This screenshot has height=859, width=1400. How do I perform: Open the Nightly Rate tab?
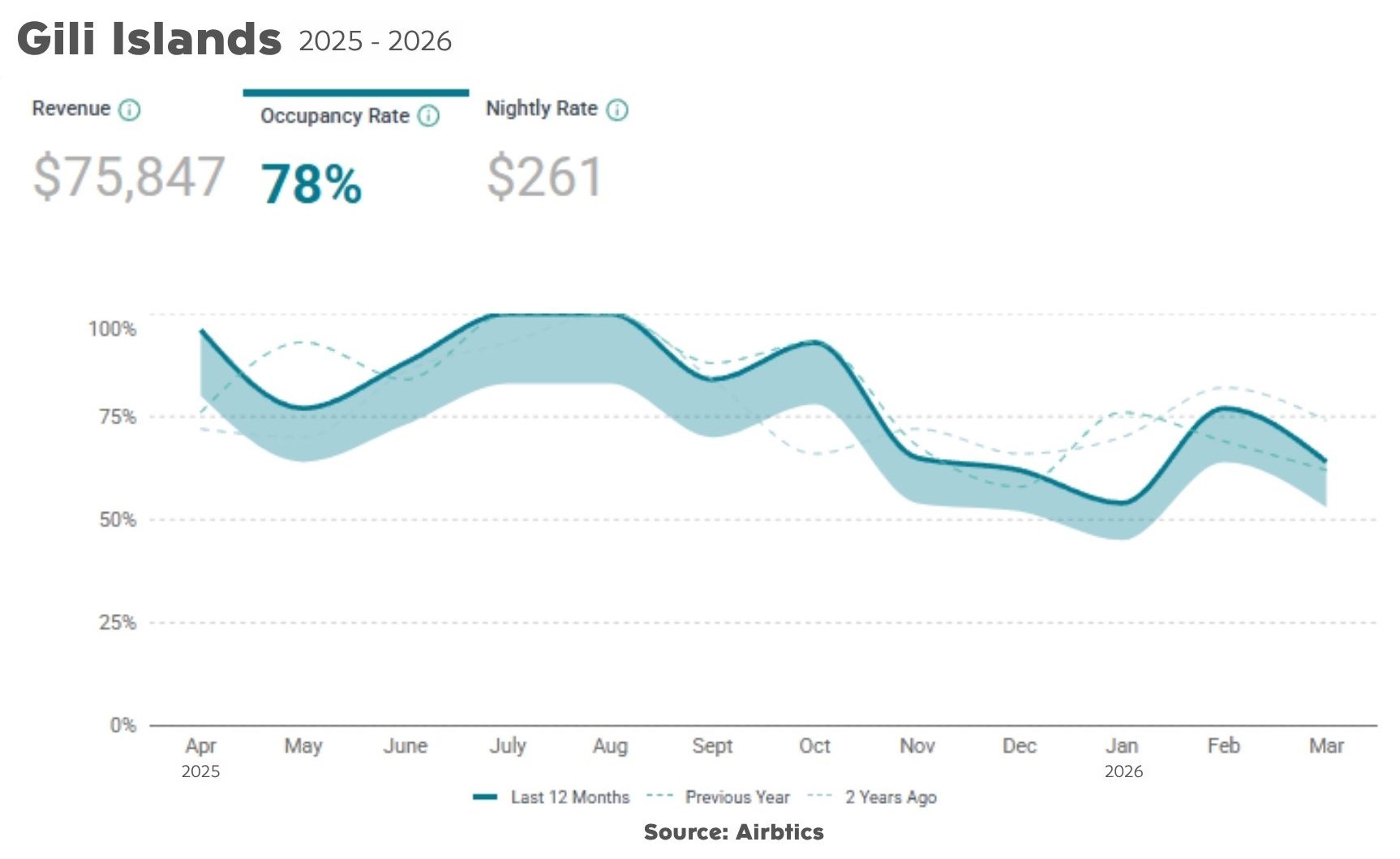click(541, 109)
